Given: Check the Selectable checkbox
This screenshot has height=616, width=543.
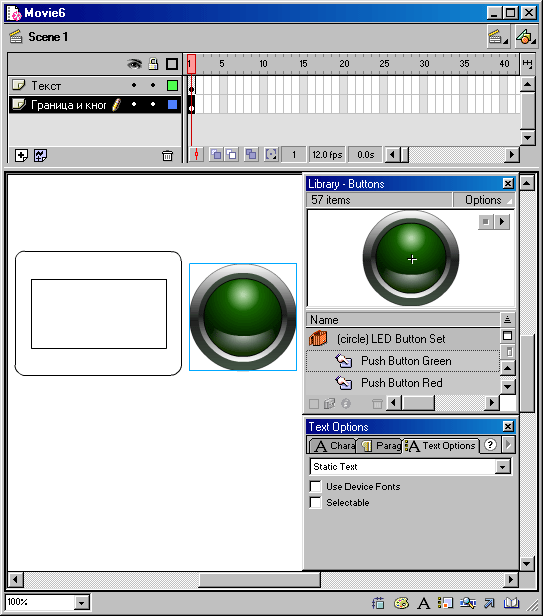Looking at the screenshot, I should pyautogui.click(x=316, y=502).
